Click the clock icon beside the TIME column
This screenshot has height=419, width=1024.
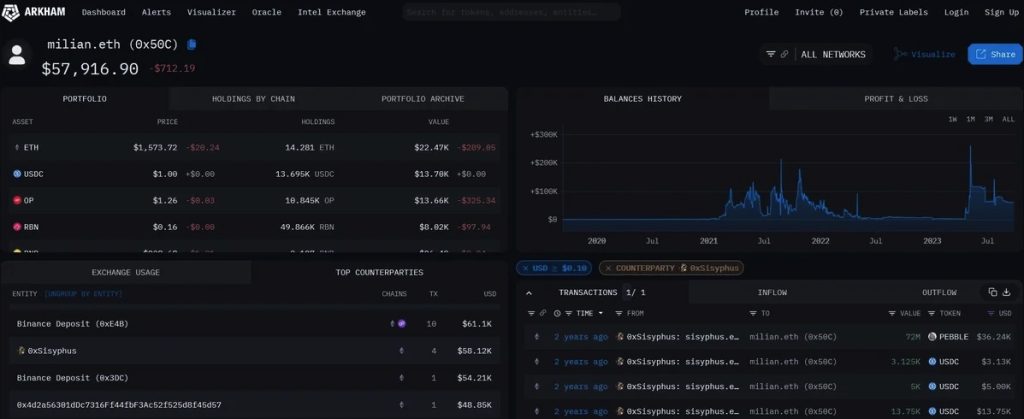[x=557, y=313]
